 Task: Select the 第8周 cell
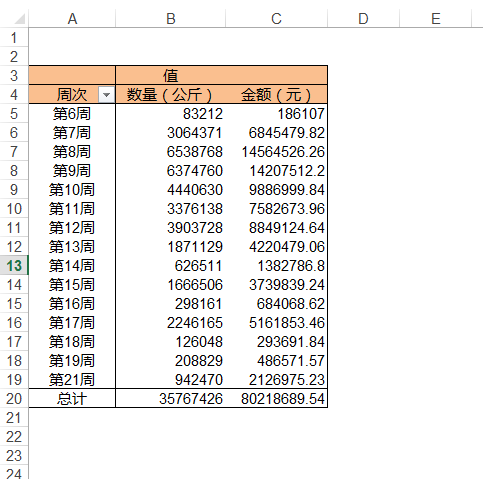(x=72, y=152)
